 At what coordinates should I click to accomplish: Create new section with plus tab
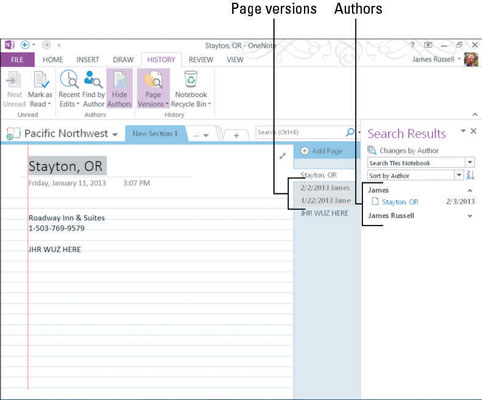(x=236, y=135)
